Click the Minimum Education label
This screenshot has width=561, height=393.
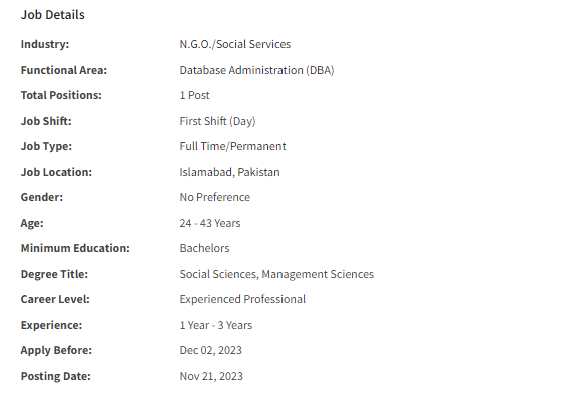point(75,248)
